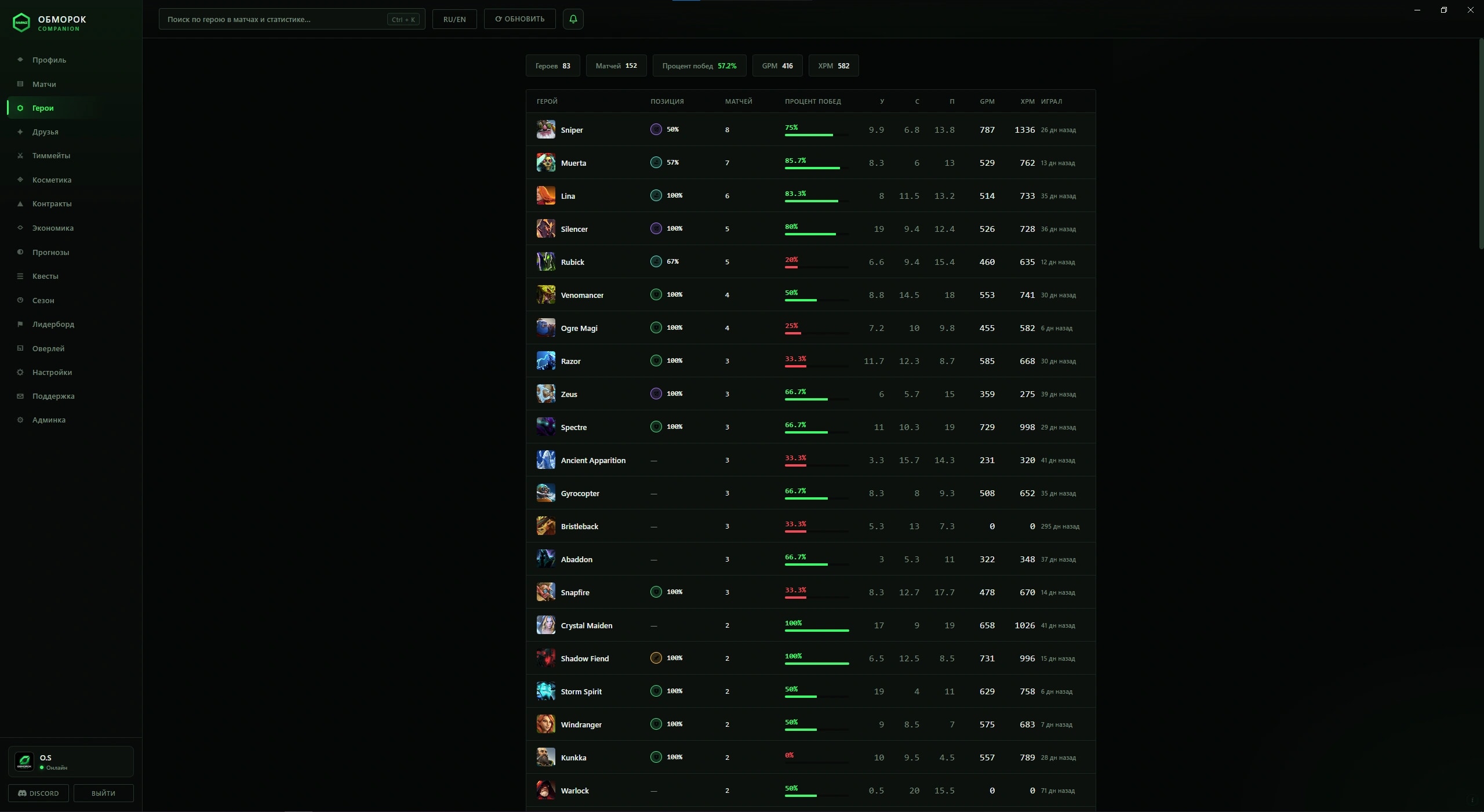Click Venomancer's hero portrait icon
Image resolution: width=1484 pixels, height=812 pixels.
[545, 294]
